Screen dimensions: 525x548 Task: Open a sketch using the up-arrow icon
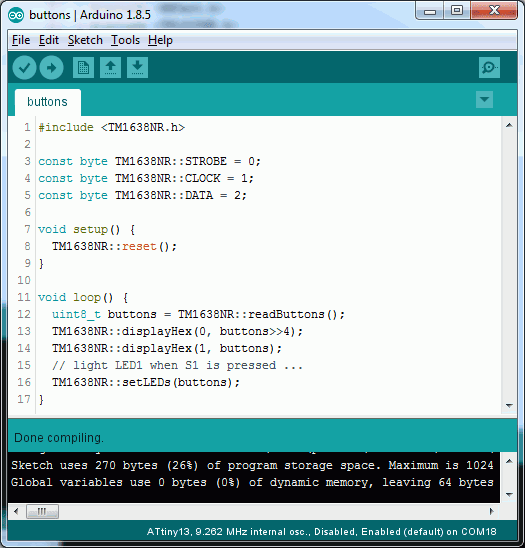pyautogui.click(x=110, y=67)
